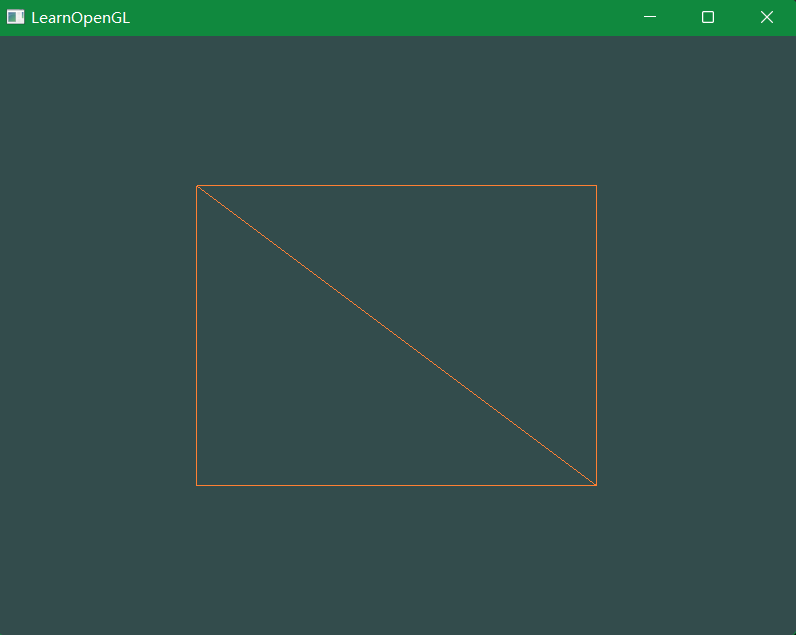Click the LearnOpenGL window app icon
796x635 pixels.
[15, 17]
